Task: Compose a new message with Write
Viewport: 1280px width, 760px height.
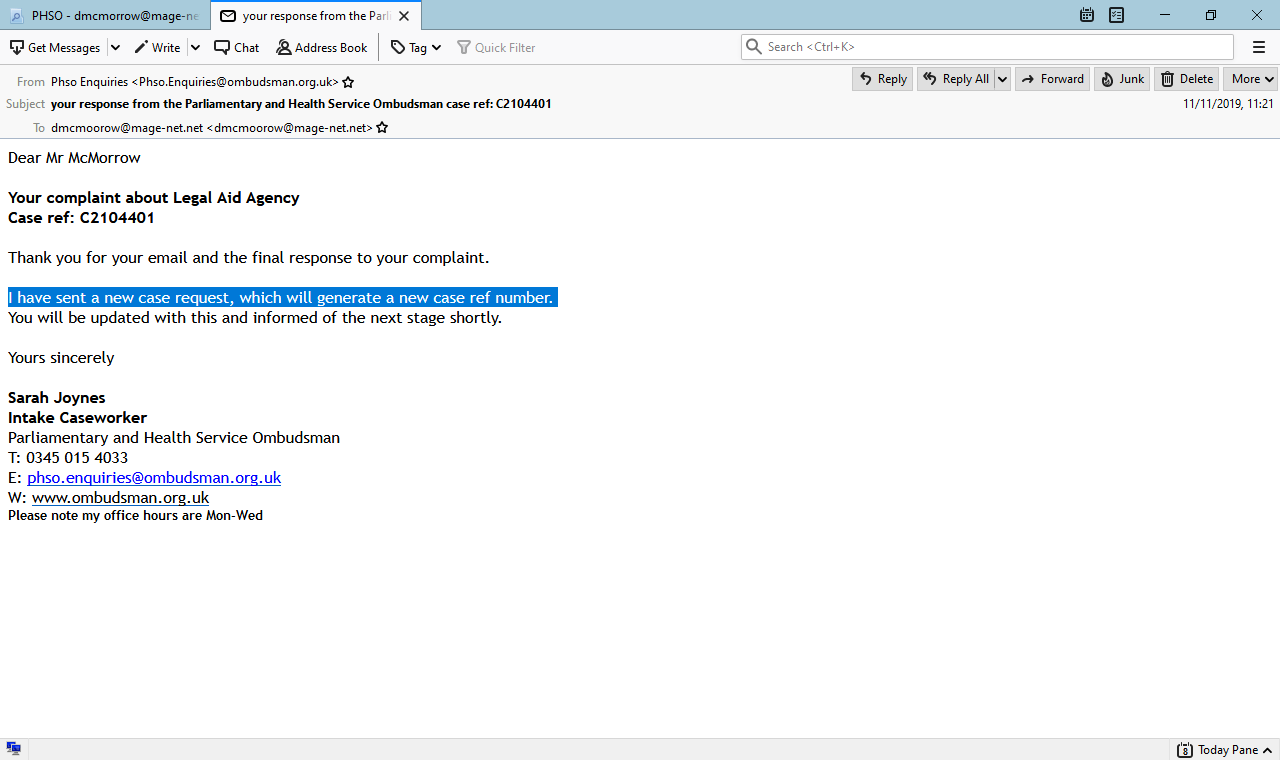Action: point(157,47)
